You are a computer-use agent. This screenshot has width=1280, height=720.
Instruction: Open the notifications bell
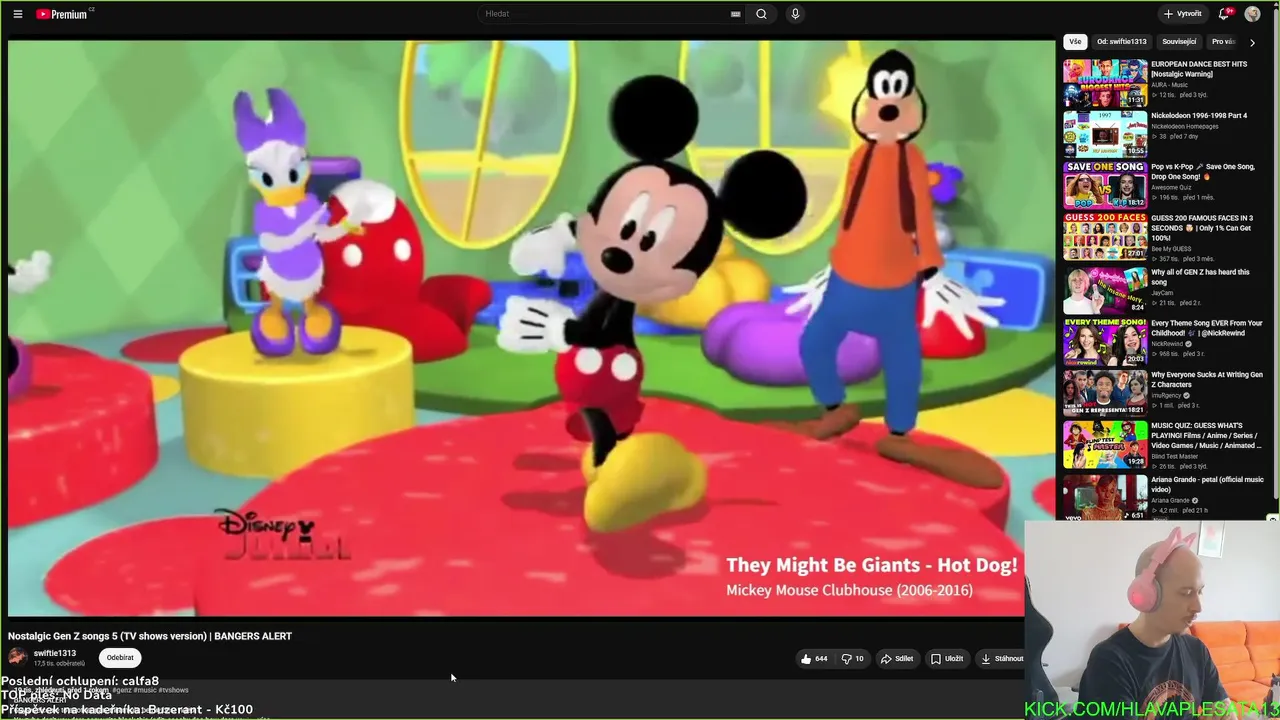pyautogui.click(x=1224, y=14)
